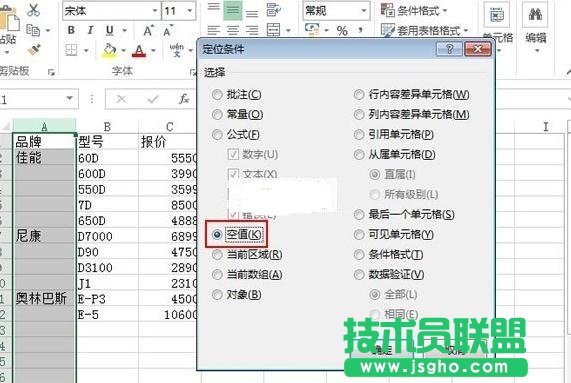Select the 公式(F) radio option
Image resolution: width=571 pixels, height=383 pixels.
[x=236, y=135]
